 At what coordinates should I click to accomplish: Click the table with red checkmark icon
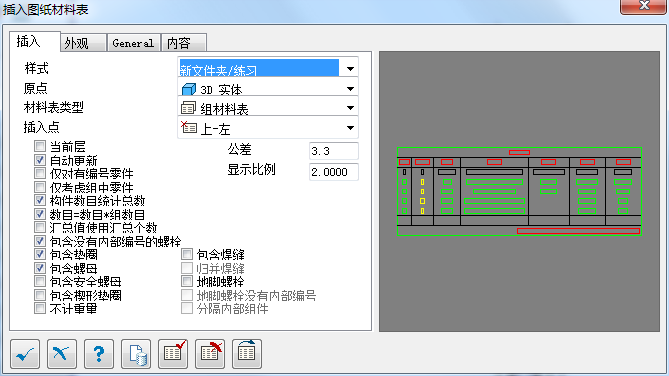click(173, 354)
